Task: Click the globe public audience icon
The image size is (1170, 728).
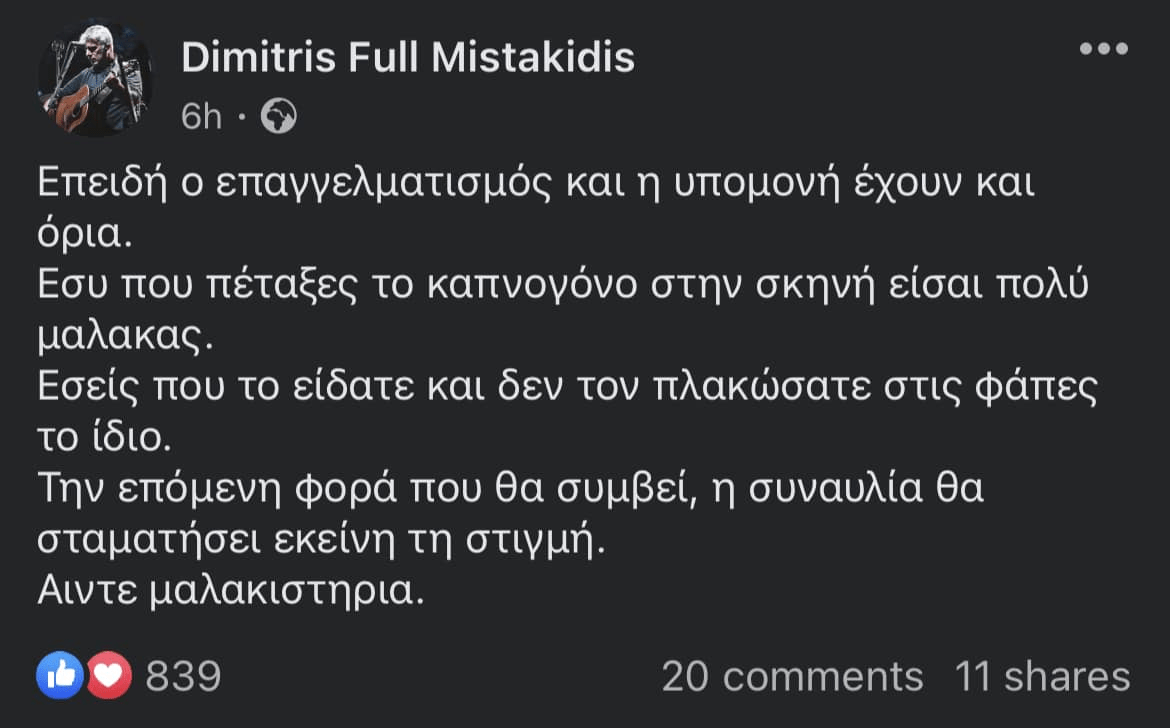Action: (279, 118)
